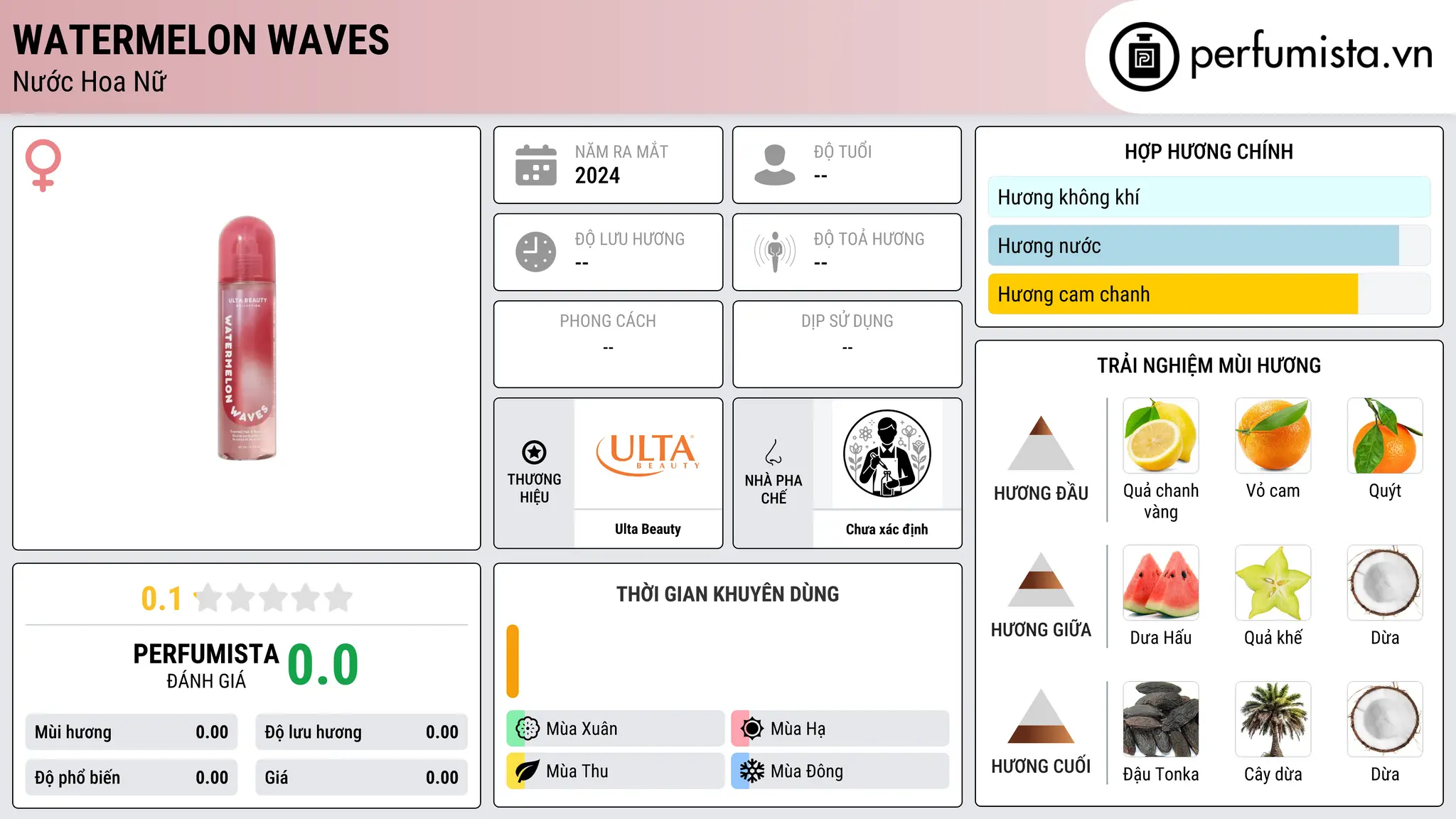The width and height of the screenshot is (1456, 819).
Task: Select the Mùa Xuân season button
Action: click(615, 729)
